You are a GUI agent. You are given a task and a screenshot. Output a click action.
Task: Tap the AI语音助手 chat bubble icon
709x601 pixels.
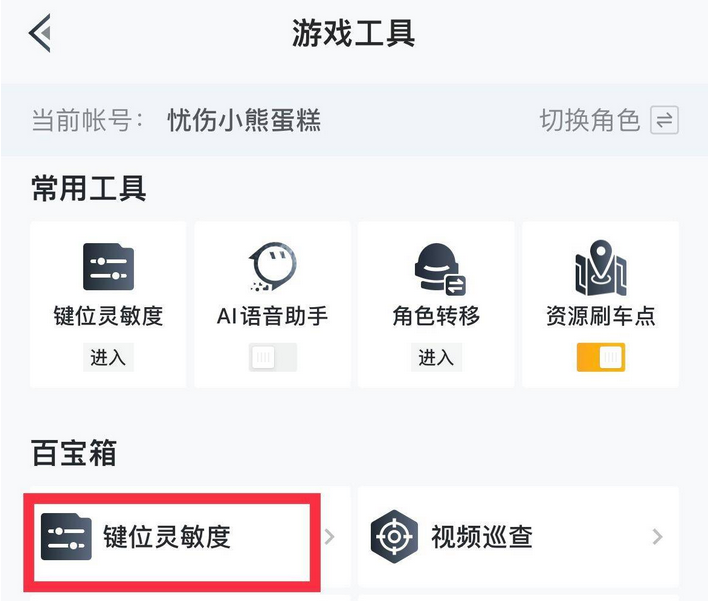pyautogui.click(x=272, y=267)
